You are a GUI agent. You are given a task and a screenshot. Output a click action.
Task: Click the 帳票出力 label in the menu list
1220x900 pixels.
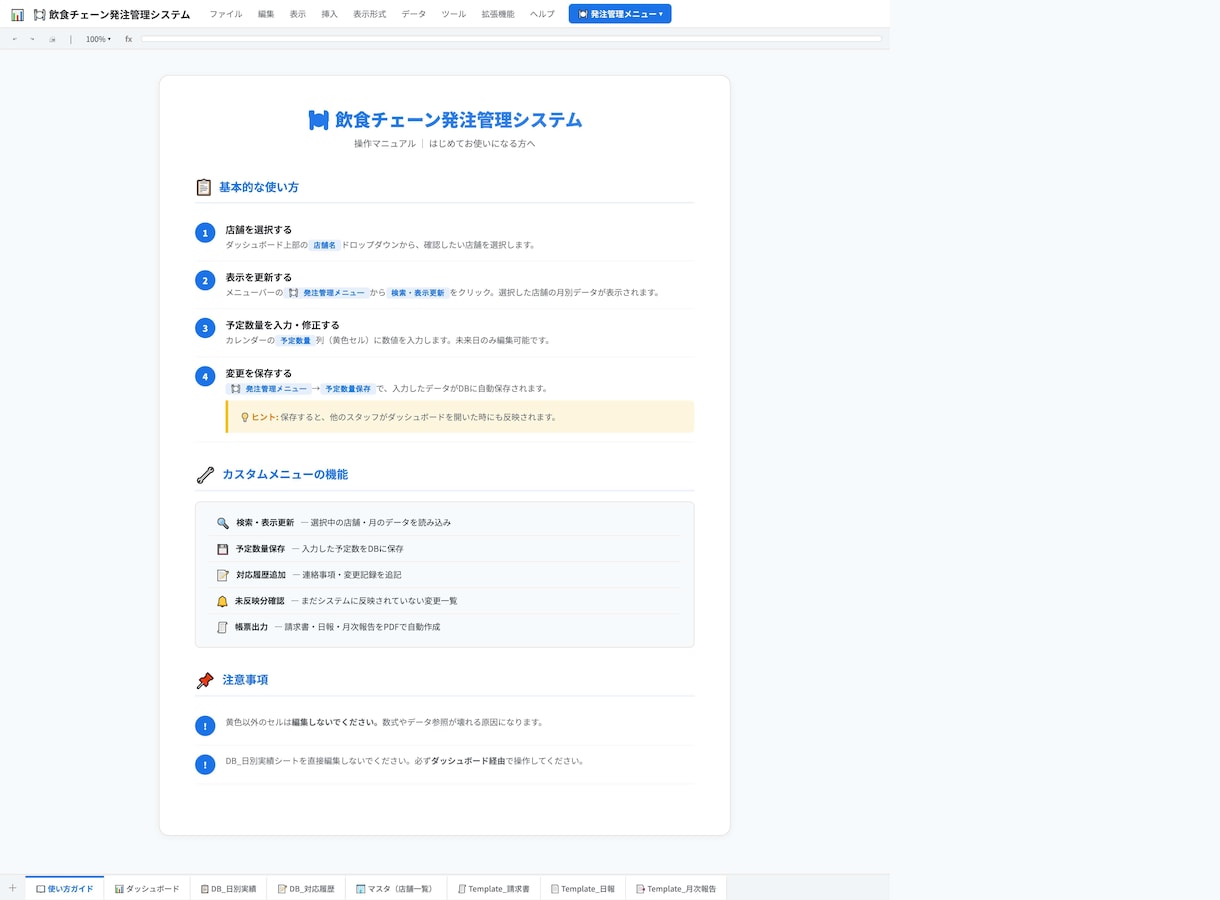point(251,627)
